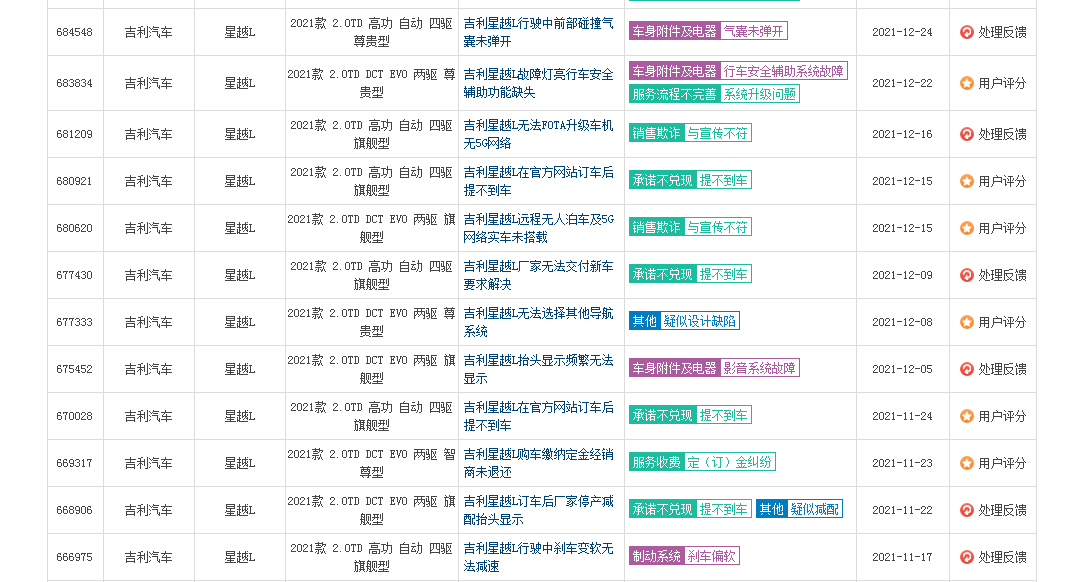Open complaint 吉利星越L行驶中前部碰撞气囊未弹开
This screenshot has height=582, width=1076.
(x=539, y=32)
